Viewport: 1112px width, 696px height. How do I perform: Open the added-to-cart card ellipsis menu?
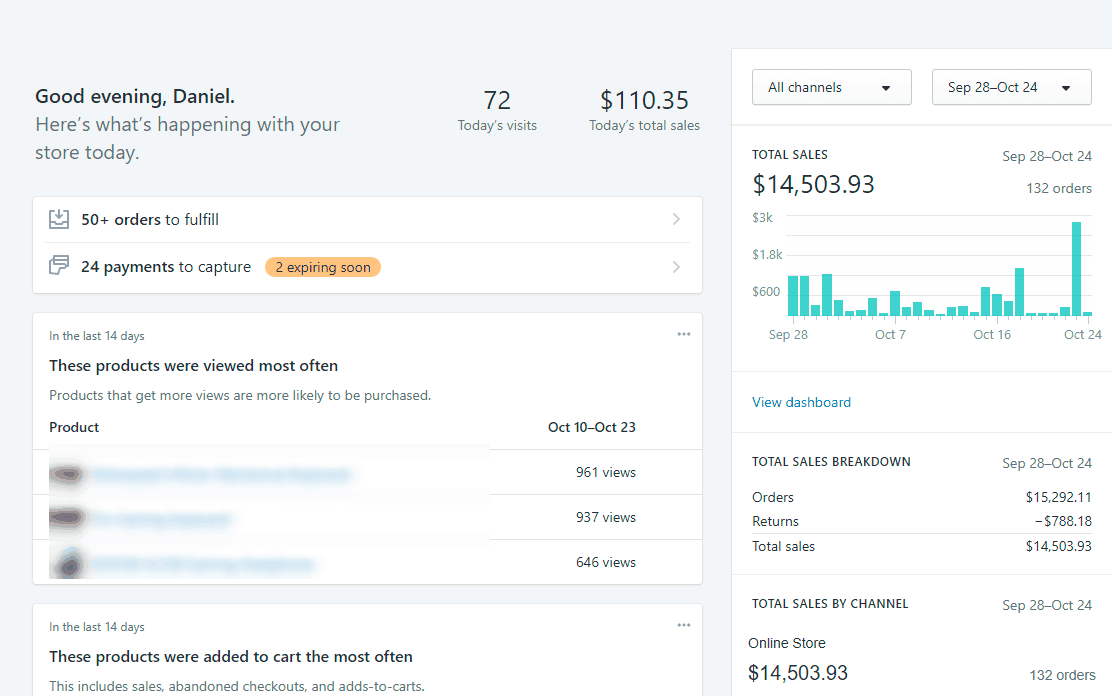[x=683, y=625]
